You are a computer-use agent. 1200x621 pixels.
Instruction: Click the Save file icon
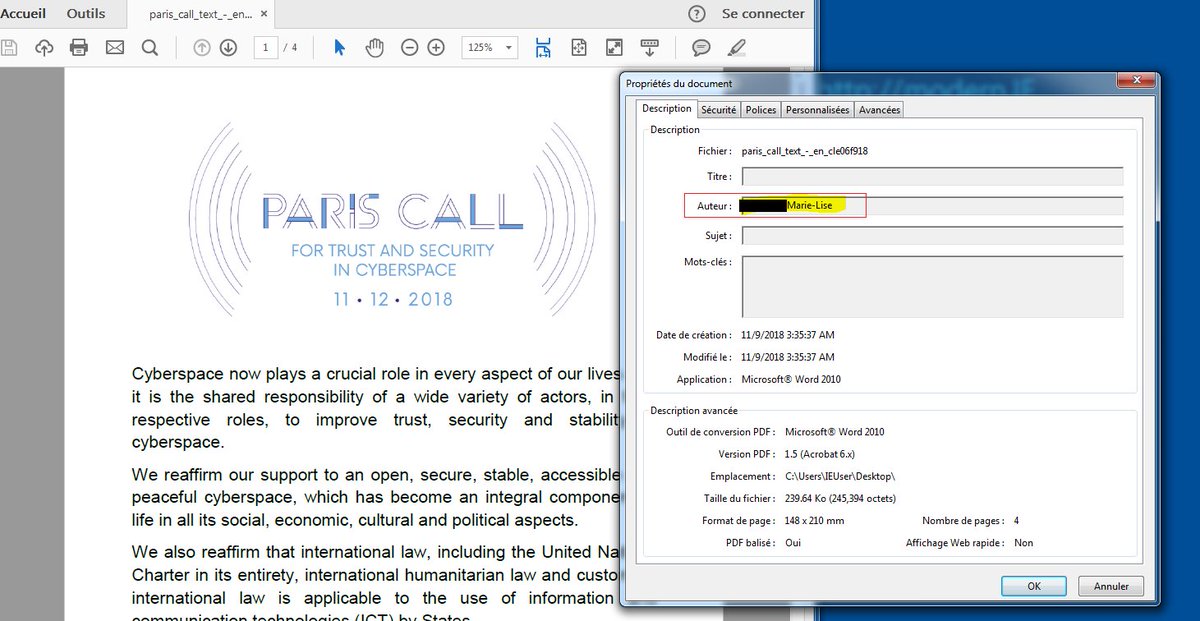[8, 47]
